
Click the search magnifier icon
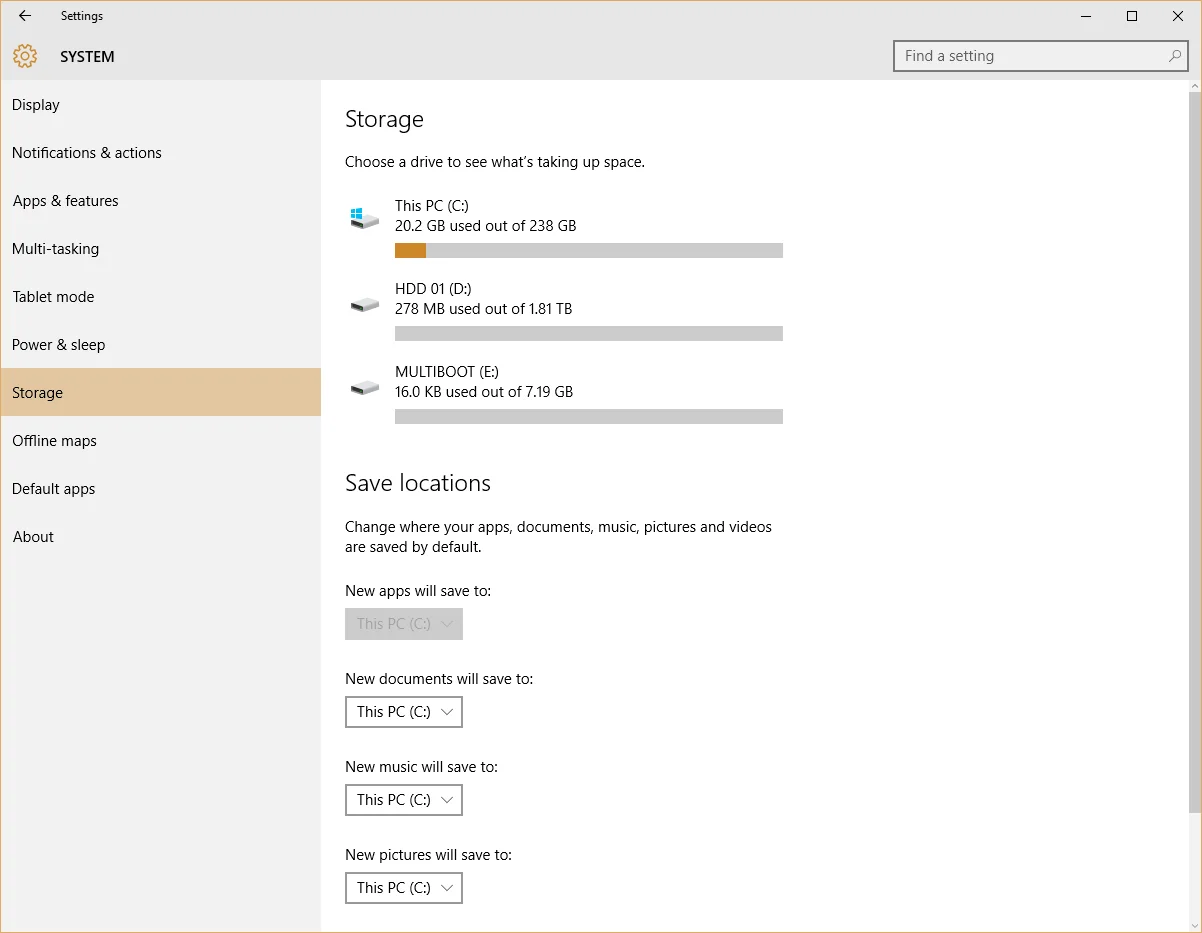tap(1175, 56)
